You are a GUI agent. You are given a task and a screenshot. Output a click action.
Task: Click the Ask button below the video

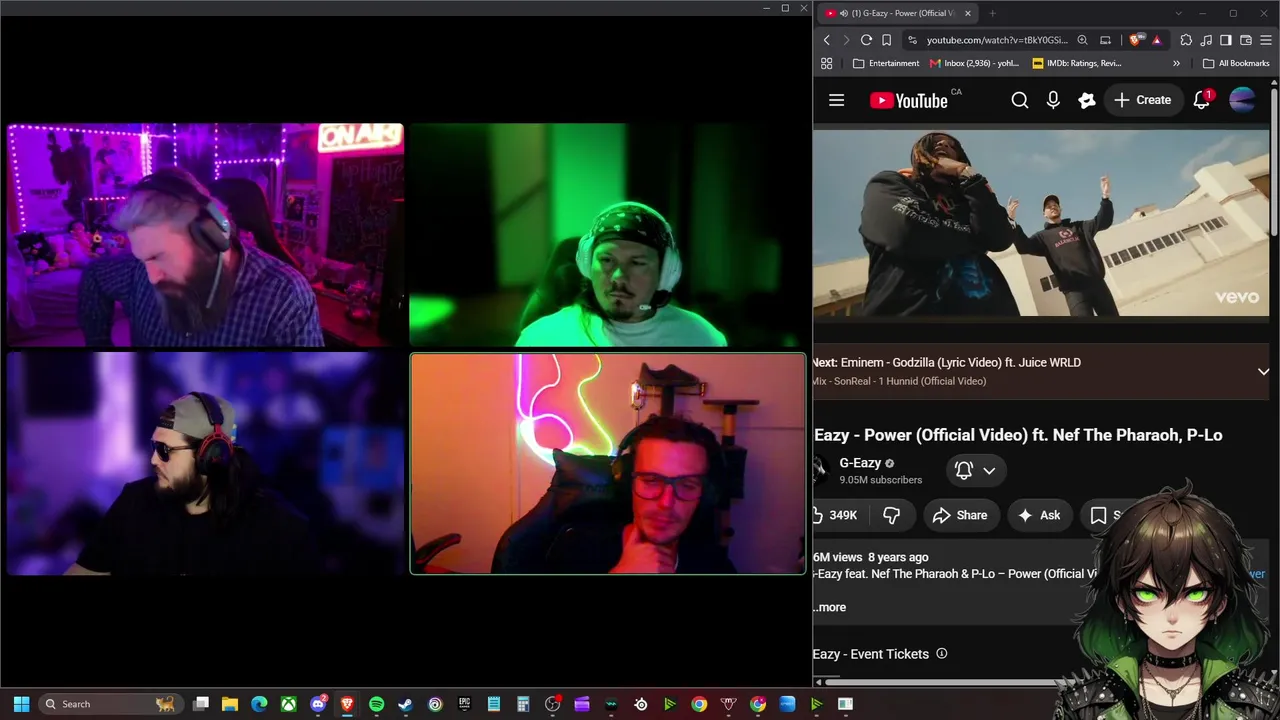pyautogui.click(x=1039, y=515)
